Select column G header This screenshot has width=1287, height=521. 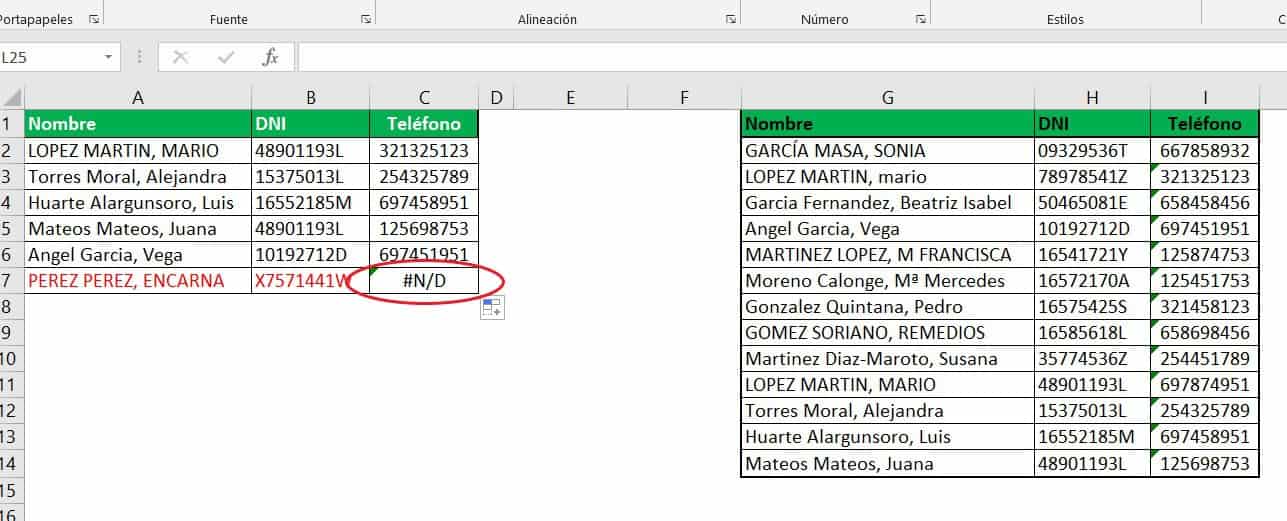888,98
